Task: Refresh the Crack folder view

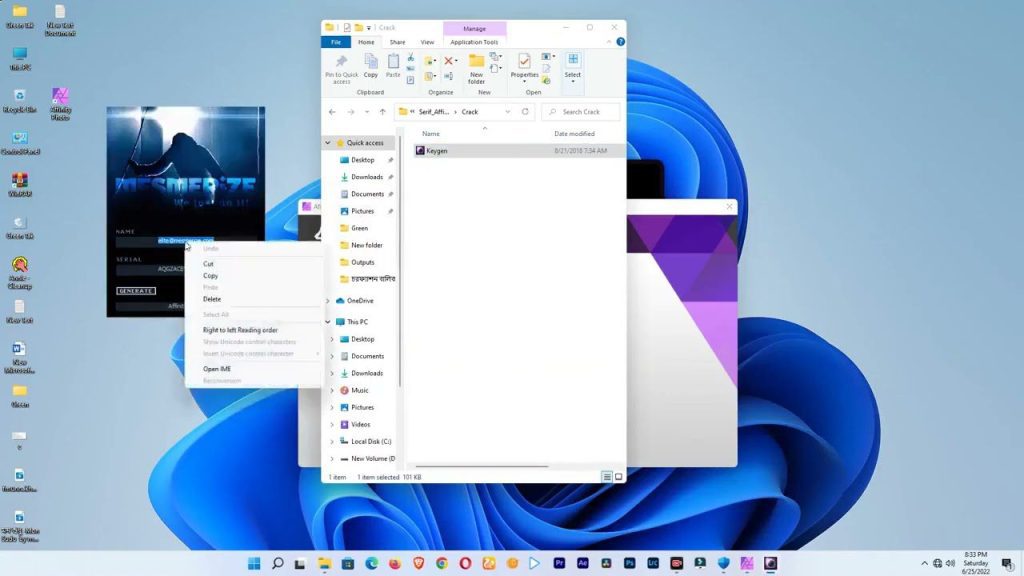Action: (527, 111)
